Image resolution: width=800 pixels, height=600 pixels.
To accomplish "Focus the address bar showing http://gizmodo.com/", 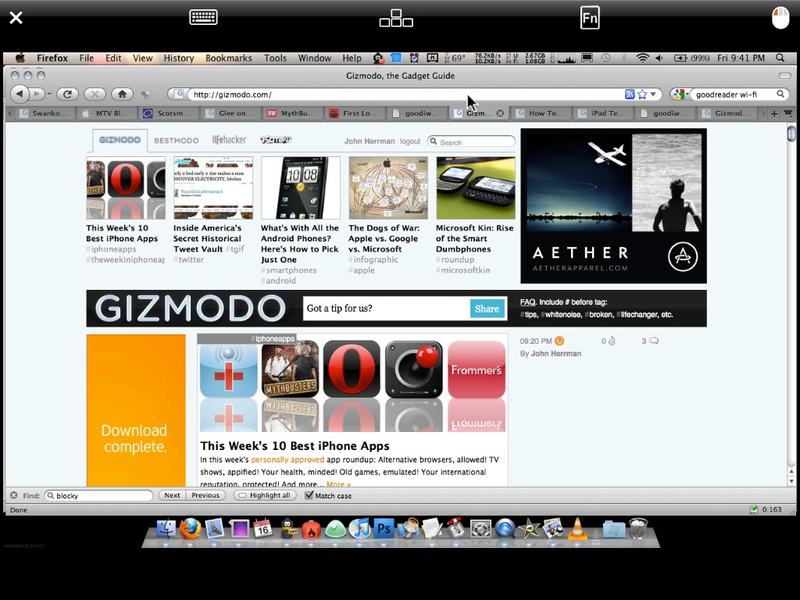I will 406,94.
